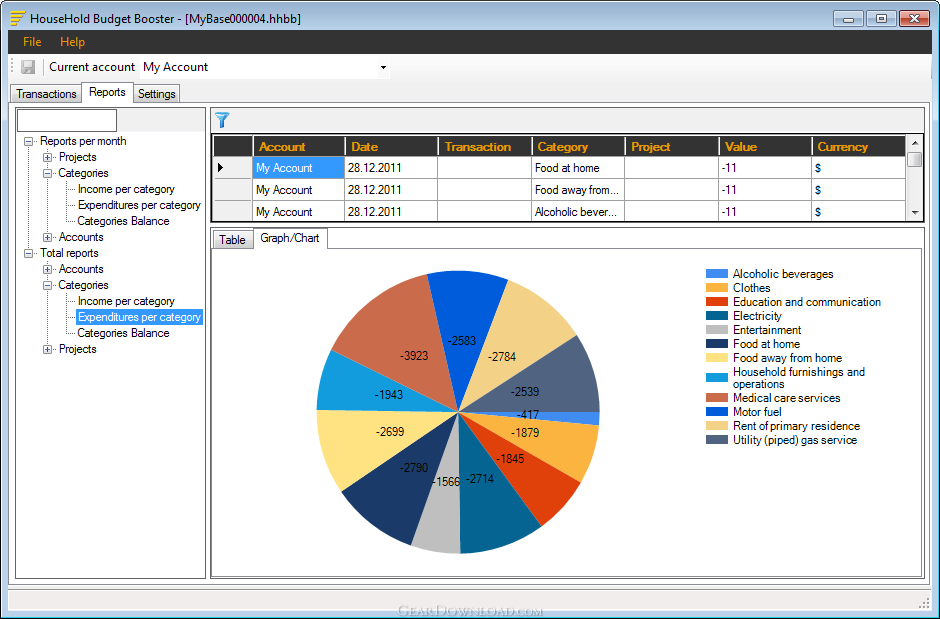The width and height of the screenshot is (940, 619).
Task: Switch to the Transactions tab
Action: (x=46, y=93)
